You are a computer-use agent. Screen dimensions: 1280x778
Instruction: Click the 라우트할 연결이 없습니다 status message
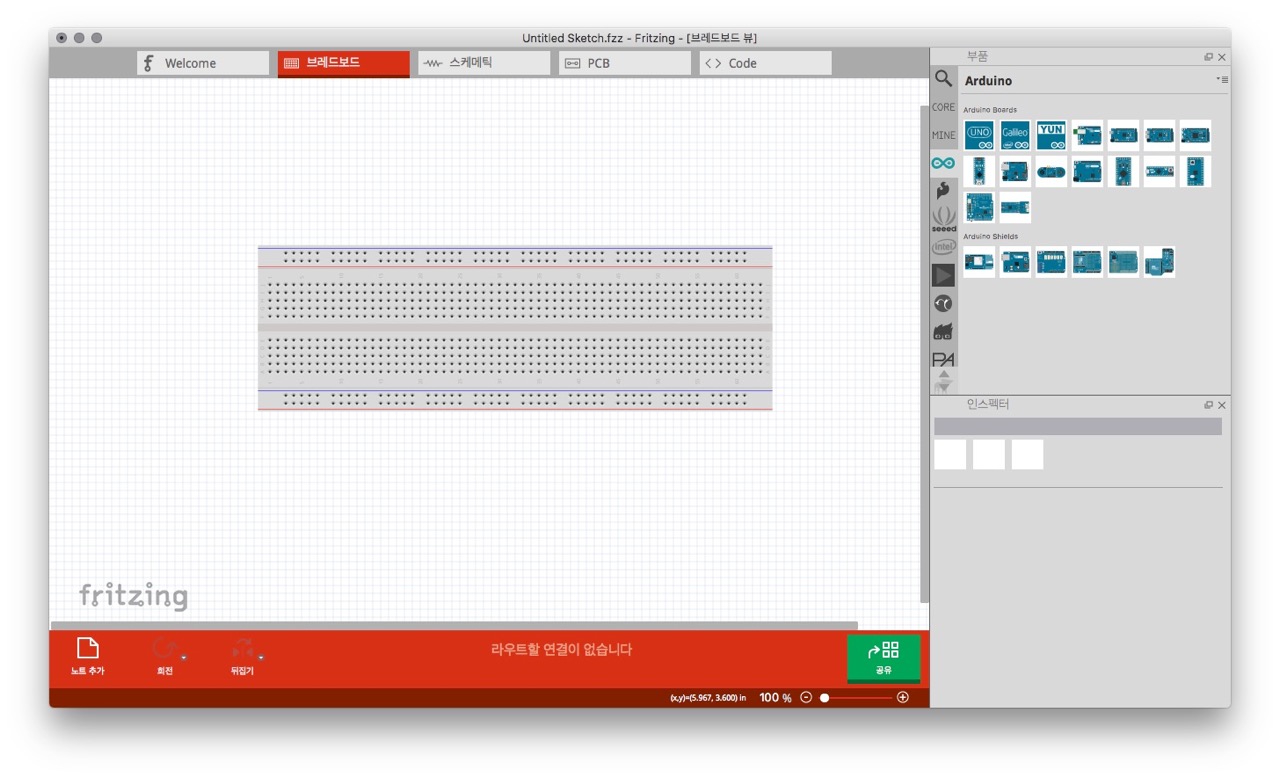coord(561,649)
